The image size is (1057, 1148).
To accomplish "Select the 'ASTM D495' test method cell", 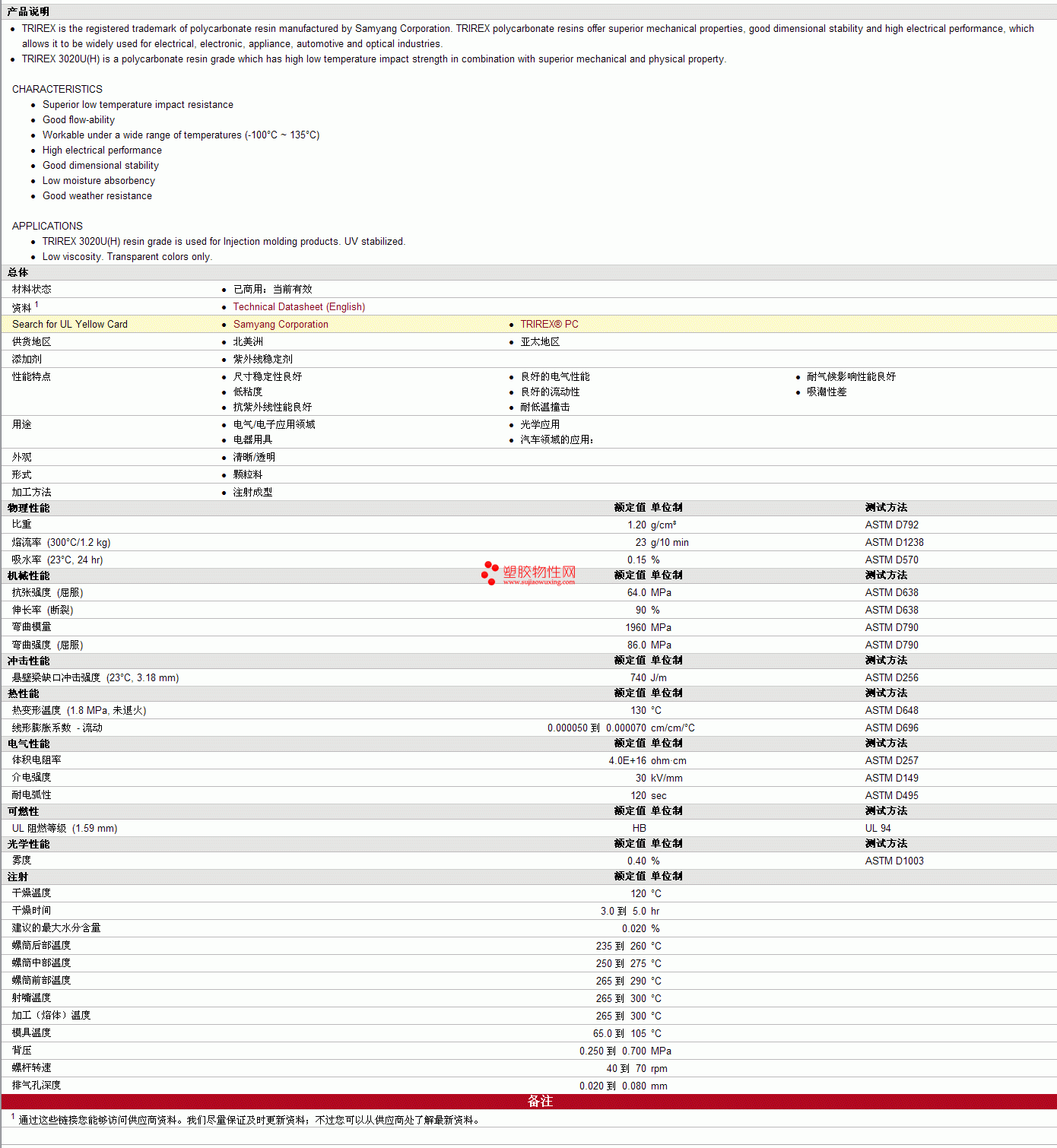I will 891,796.
